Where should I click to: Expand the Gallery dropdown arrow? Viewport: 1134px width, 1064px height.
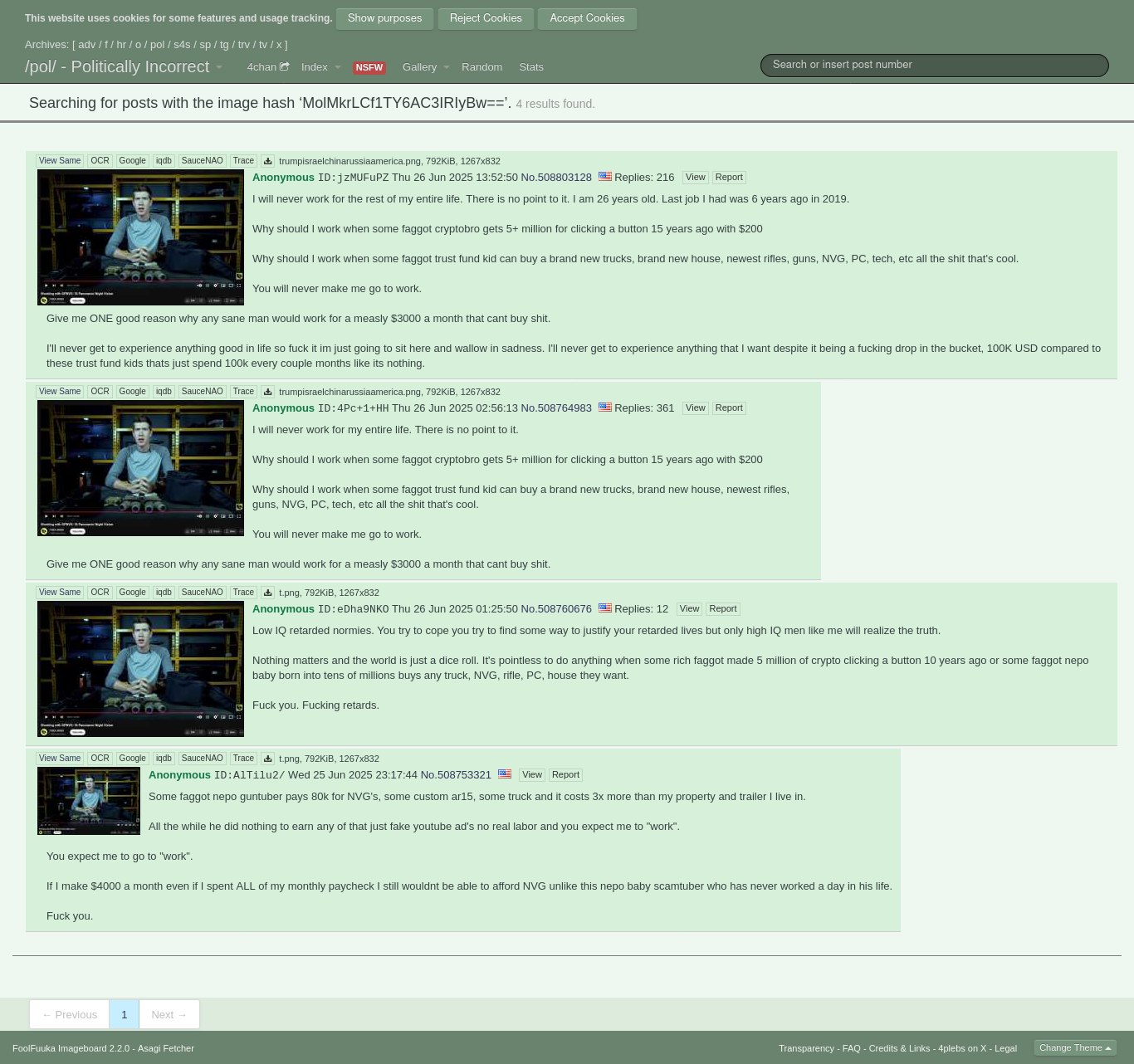point(447,67)
